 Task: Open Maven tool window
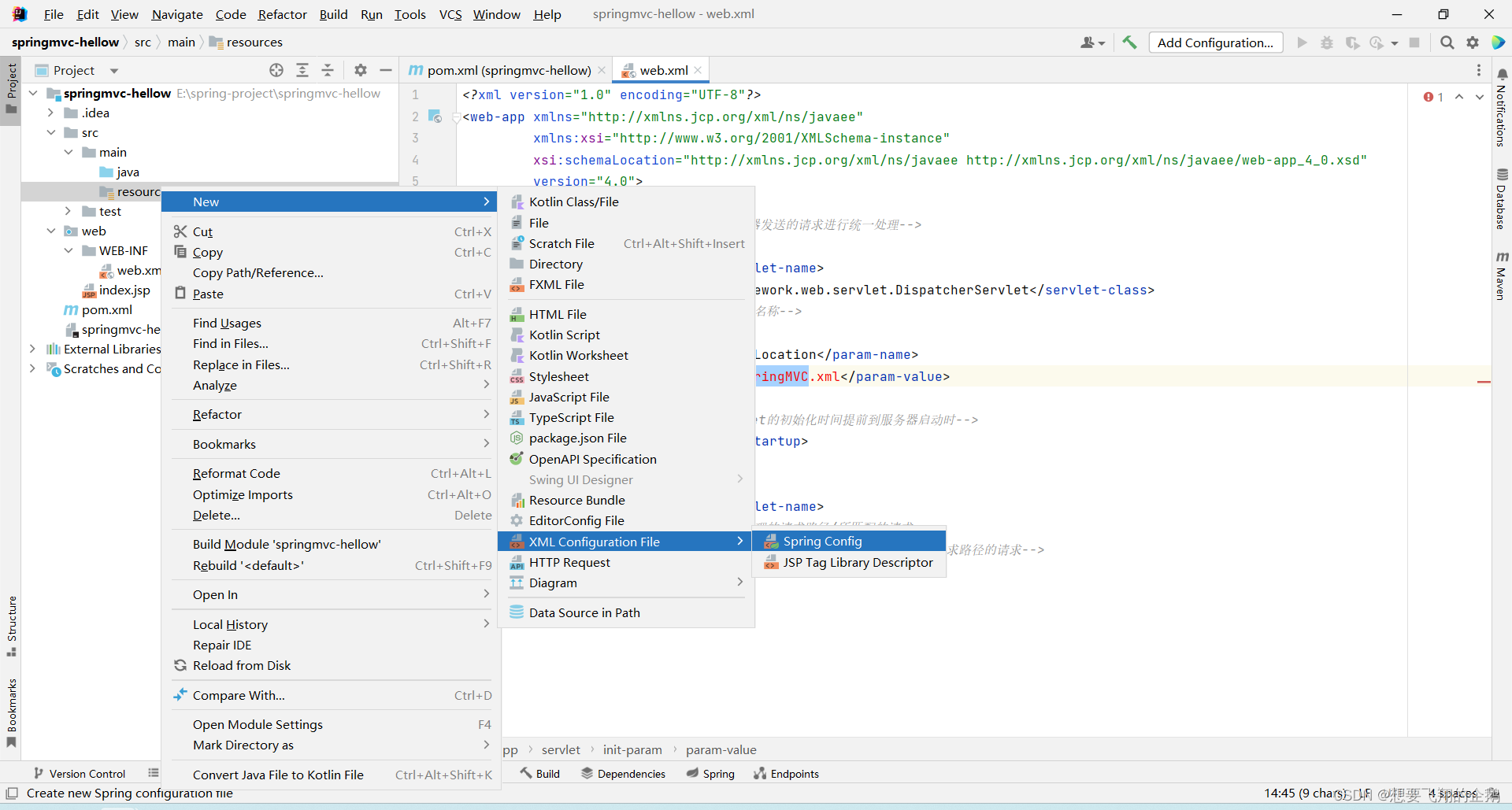[x=1502, y=276]
